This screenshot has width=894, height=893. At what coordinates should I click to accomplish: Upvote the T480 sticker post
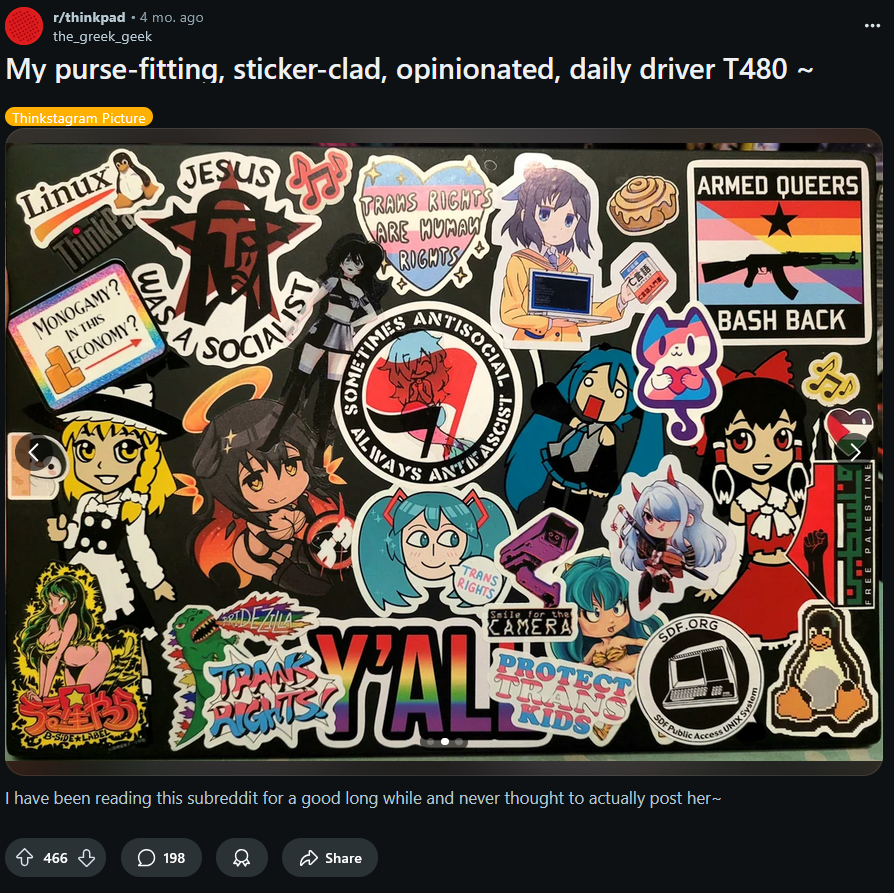(x=24, y=857)
